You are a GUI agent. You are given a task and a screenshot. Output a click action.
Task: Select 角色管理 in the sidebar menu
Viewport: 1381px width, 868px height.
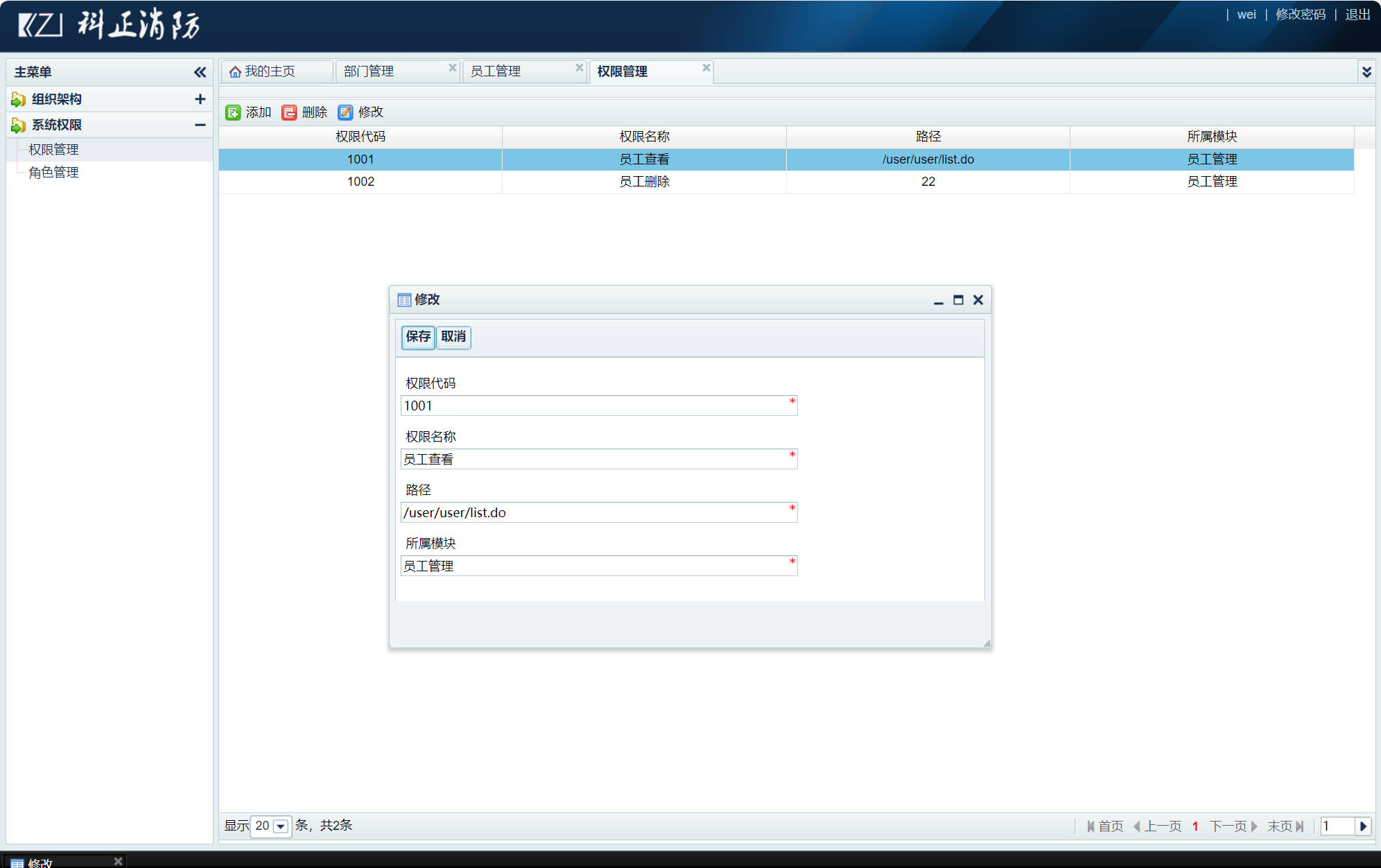(53, 172)
